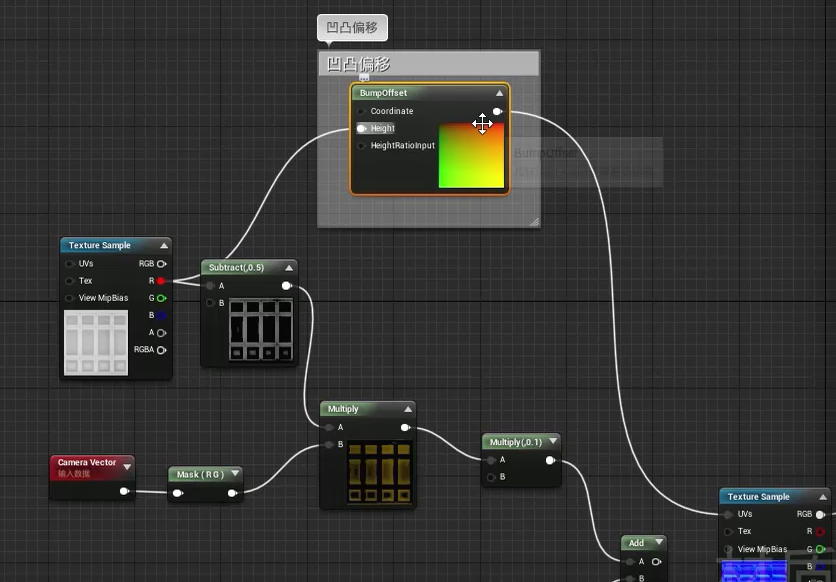
Task: Expand the Multiply(,0.1) node preview arrow
Action: click(x=553, y=441)
